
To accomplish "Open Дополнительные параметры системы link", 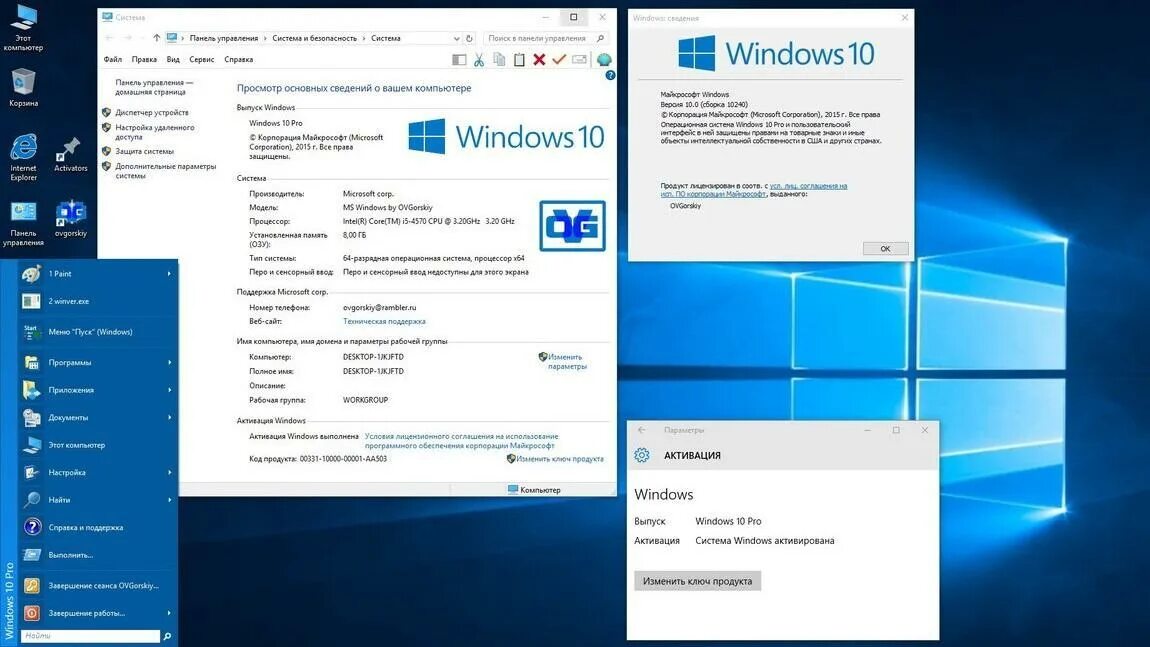I will [166, 171].
